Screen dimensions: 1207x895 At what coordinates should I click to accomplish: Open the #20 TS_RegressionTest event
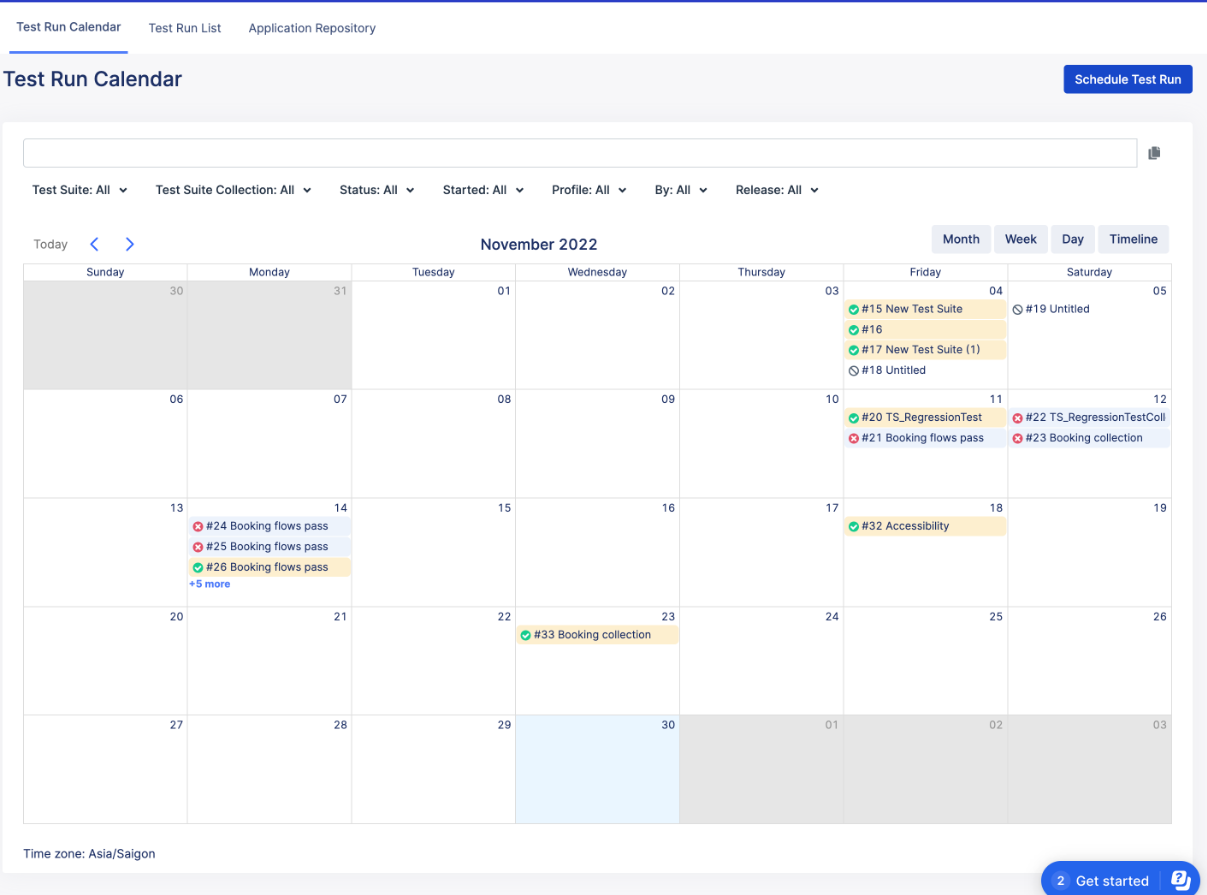925,418
